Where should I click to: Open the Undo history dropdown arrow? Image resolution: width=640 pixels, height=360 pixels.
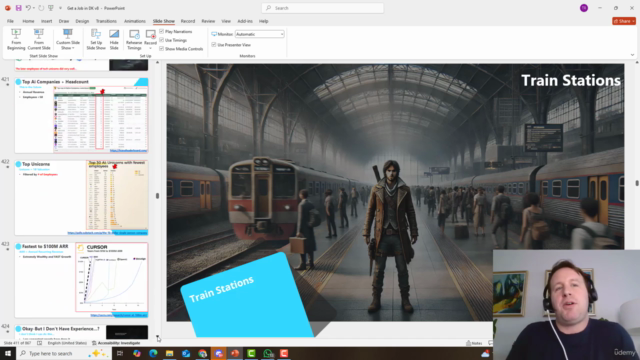pyautogui.click(x=34, y=8)
